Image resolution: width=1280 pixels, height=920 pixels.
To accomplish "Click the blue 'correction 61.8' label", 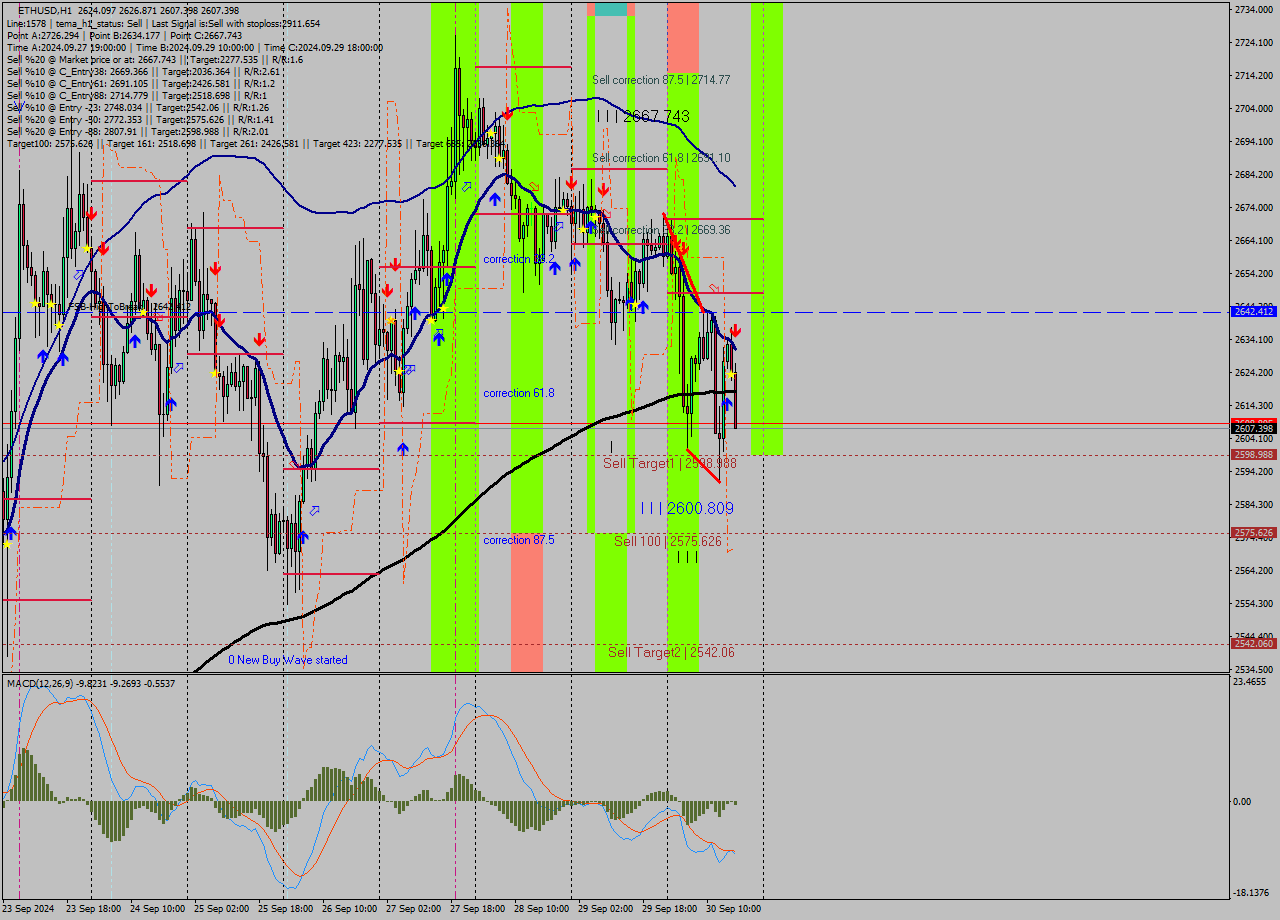I will click(519, 393).
